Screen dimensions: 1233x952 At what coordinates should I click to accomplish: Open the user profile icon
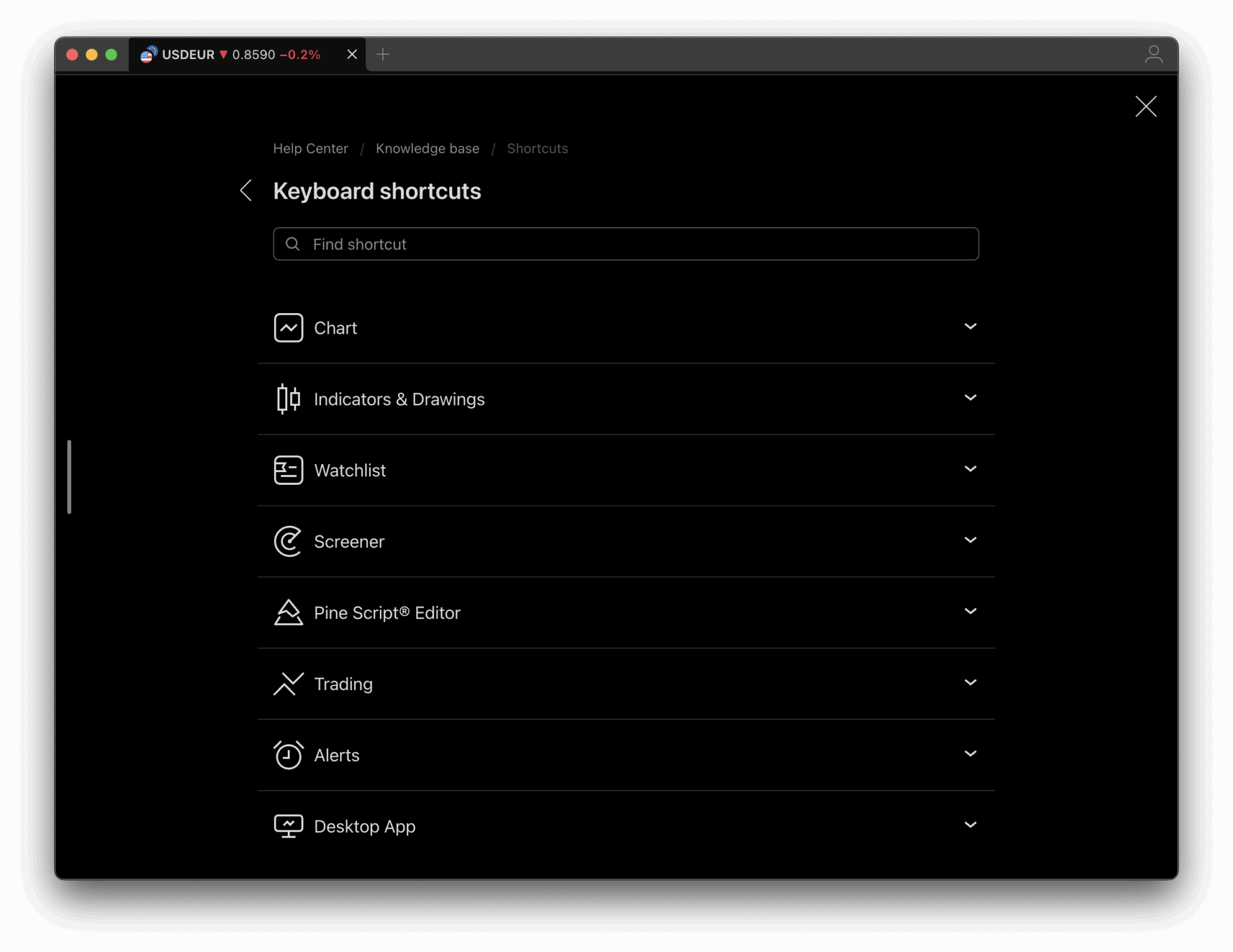click(x=1153, y=55)
